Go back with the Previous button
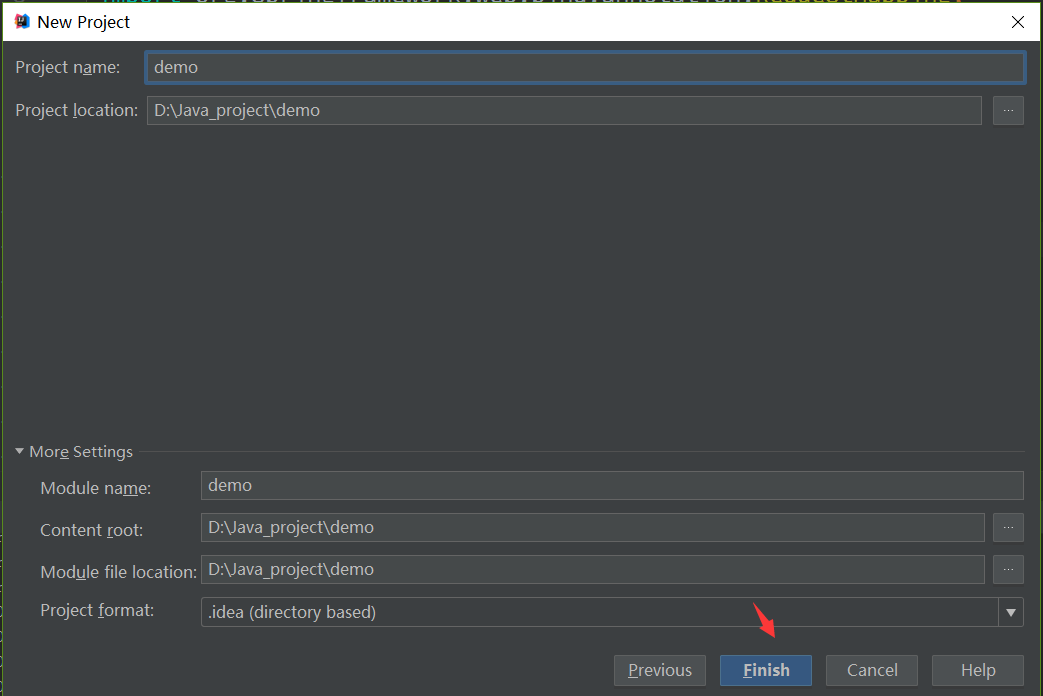This screenshot has height=696, width=1043. click(x=660, y=670)
